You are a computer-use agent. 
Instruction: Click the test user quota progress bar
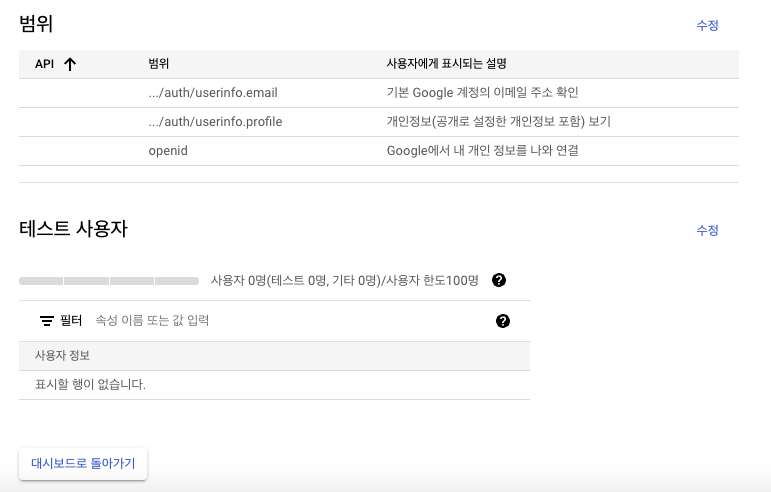pos(109,281)
